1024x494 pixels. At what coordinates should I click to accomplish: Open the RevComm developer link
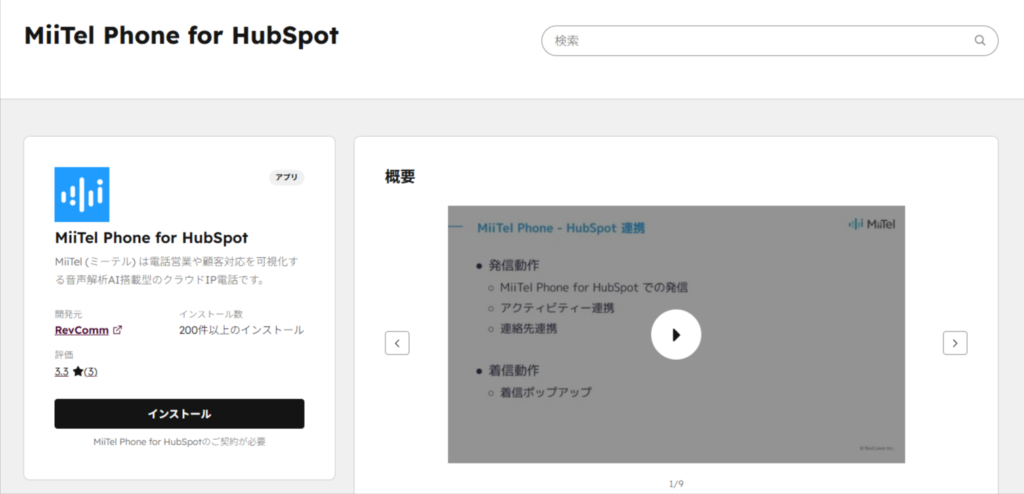[x=82, y=331]
